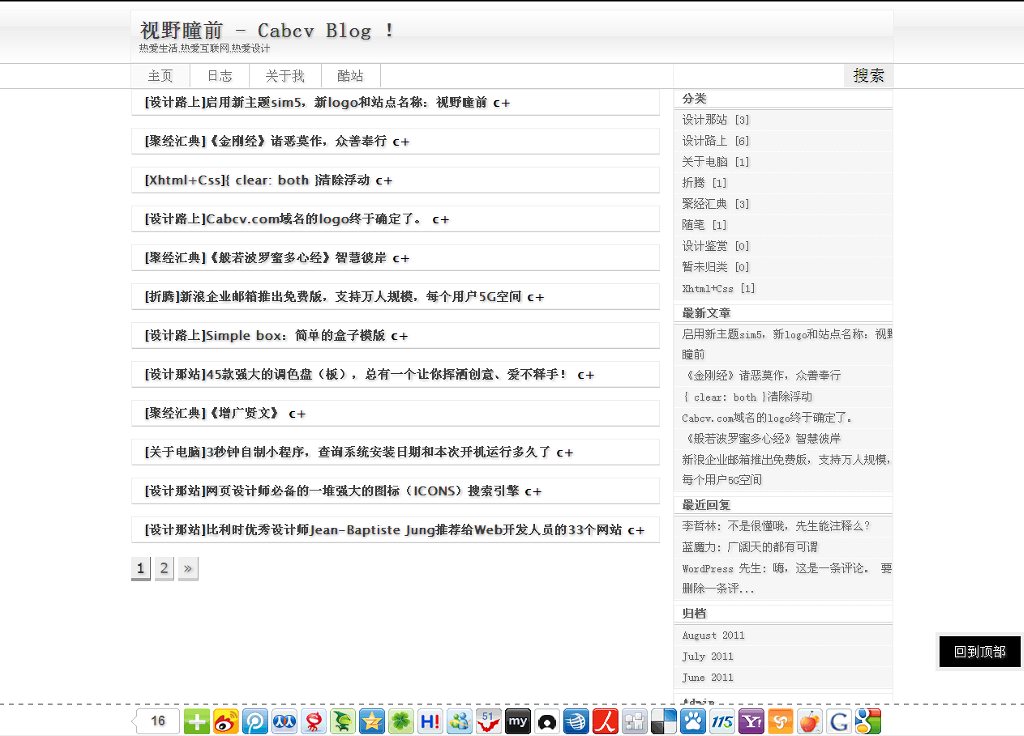
Task: Switch to the 日志 navigation tab
Action: 219,75
